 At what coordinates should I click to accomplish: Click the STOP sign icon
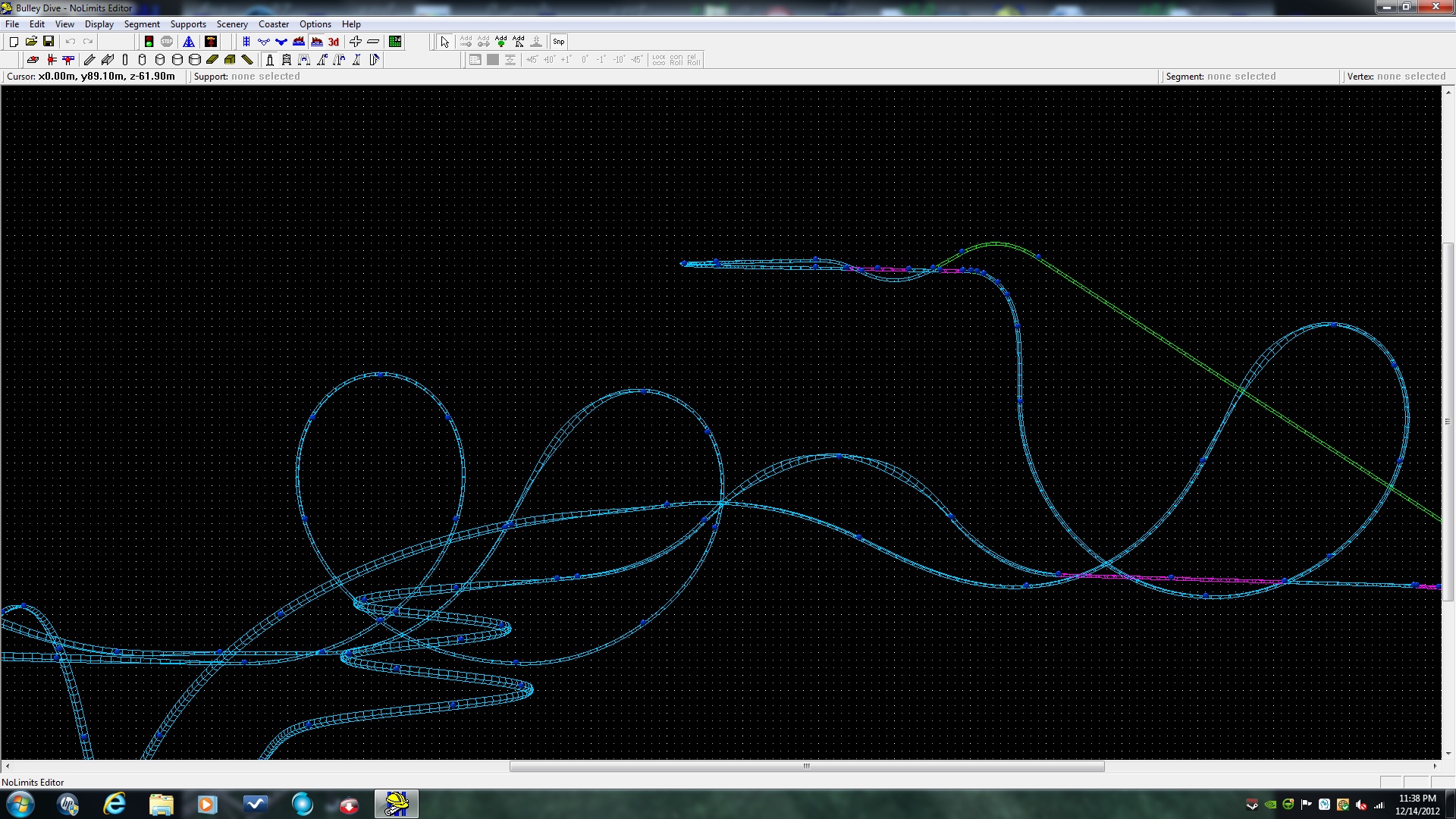point(167,42)
